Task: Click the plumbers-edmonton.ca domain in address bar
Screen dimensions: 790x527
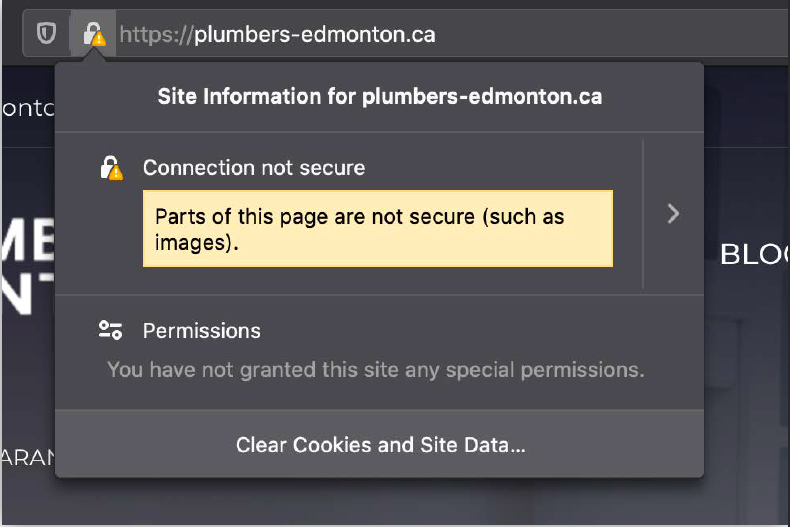Action: click(x=315, y=34)
